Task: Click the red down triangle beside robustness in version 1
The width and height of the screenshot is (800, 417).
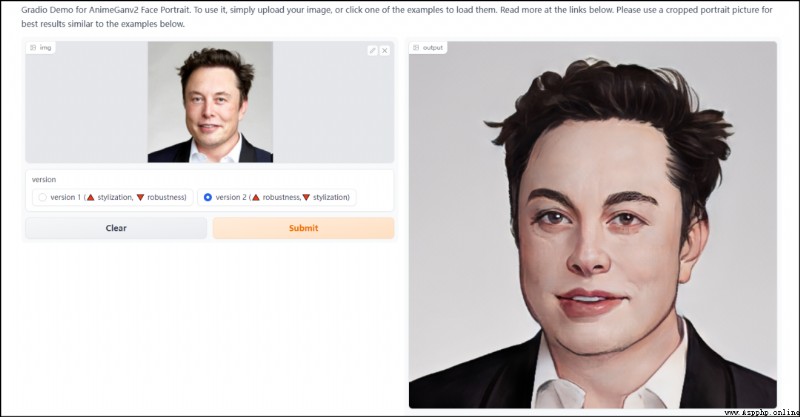Action: tap(140, 198)
